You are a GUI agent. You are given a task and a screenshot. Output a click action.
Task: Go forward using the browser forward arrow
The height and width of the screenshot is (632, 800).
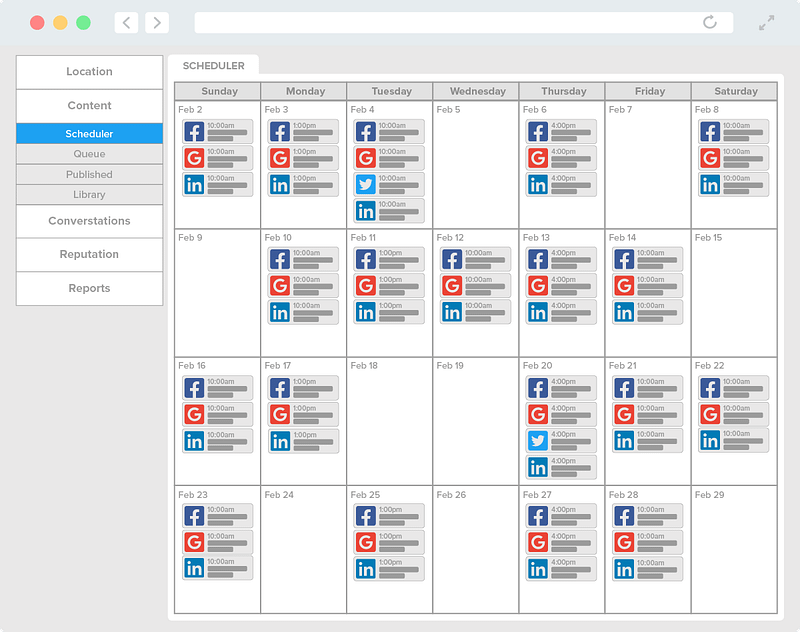point(156,22)
